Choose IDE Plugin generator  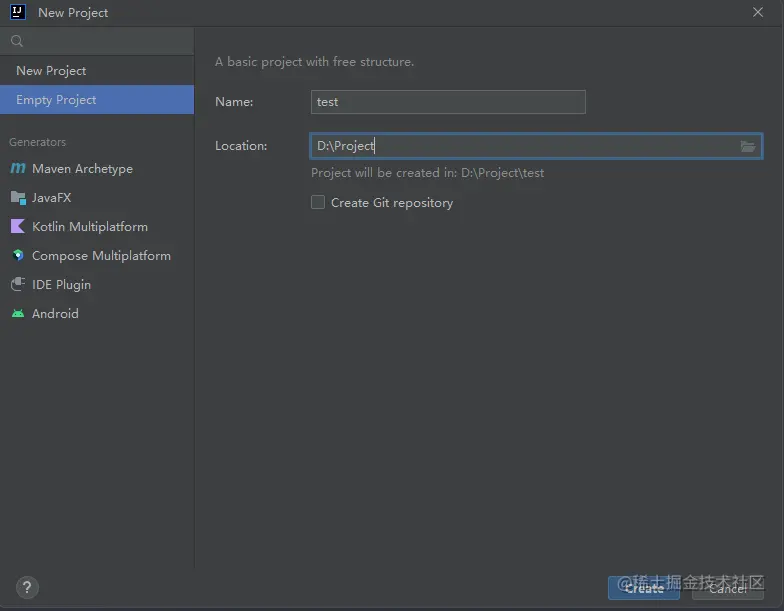click(x=97, y=284)
